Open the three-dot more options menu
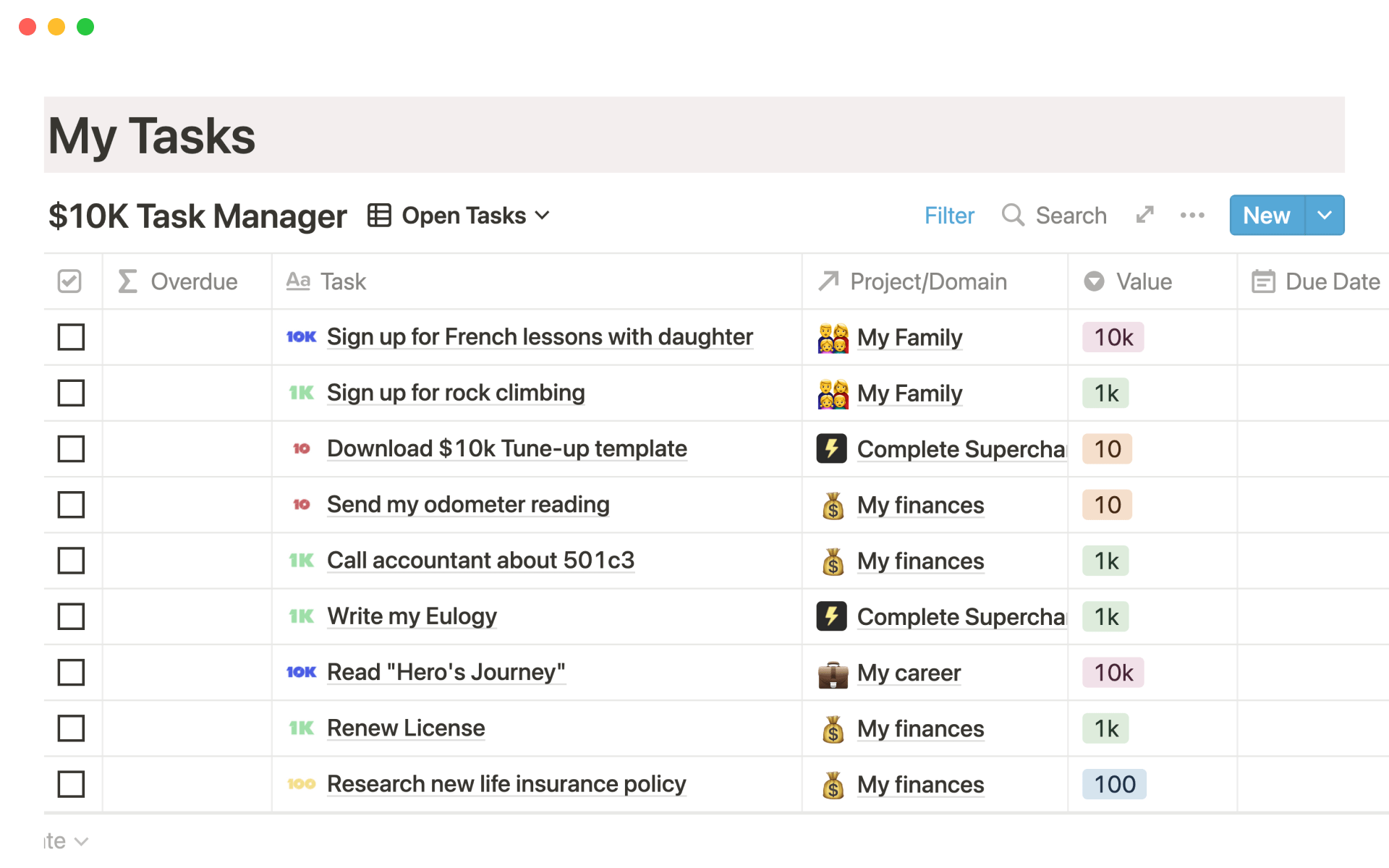Image resolution: width=1389 pixels, height=868 pixels. coord(1192,215)
